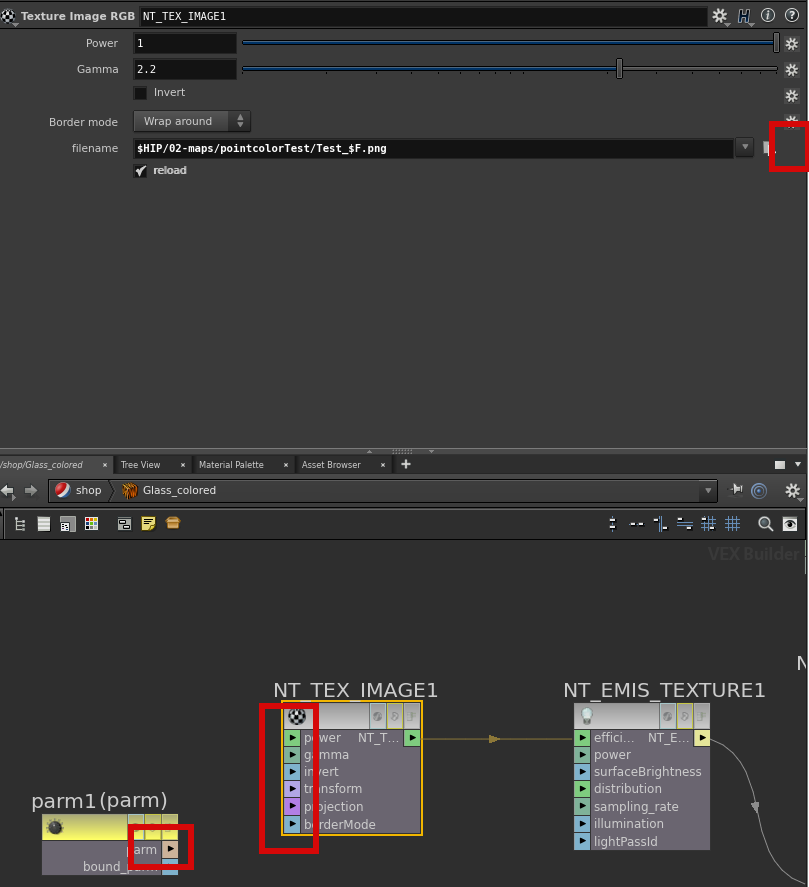Open the Invert parameter gear menu
The width and height of the screenshot is (809, 887).
(791, 96)
